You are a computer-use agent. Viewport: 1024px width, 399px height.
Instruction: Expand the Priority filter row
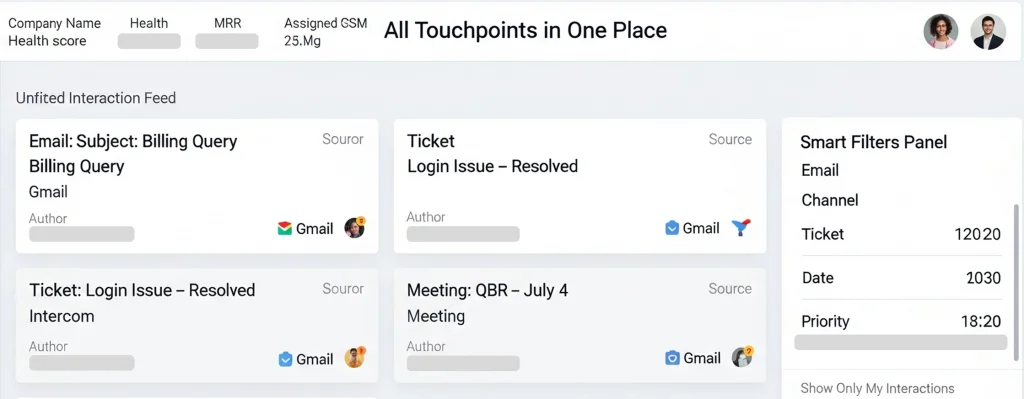tap(901, 321)
